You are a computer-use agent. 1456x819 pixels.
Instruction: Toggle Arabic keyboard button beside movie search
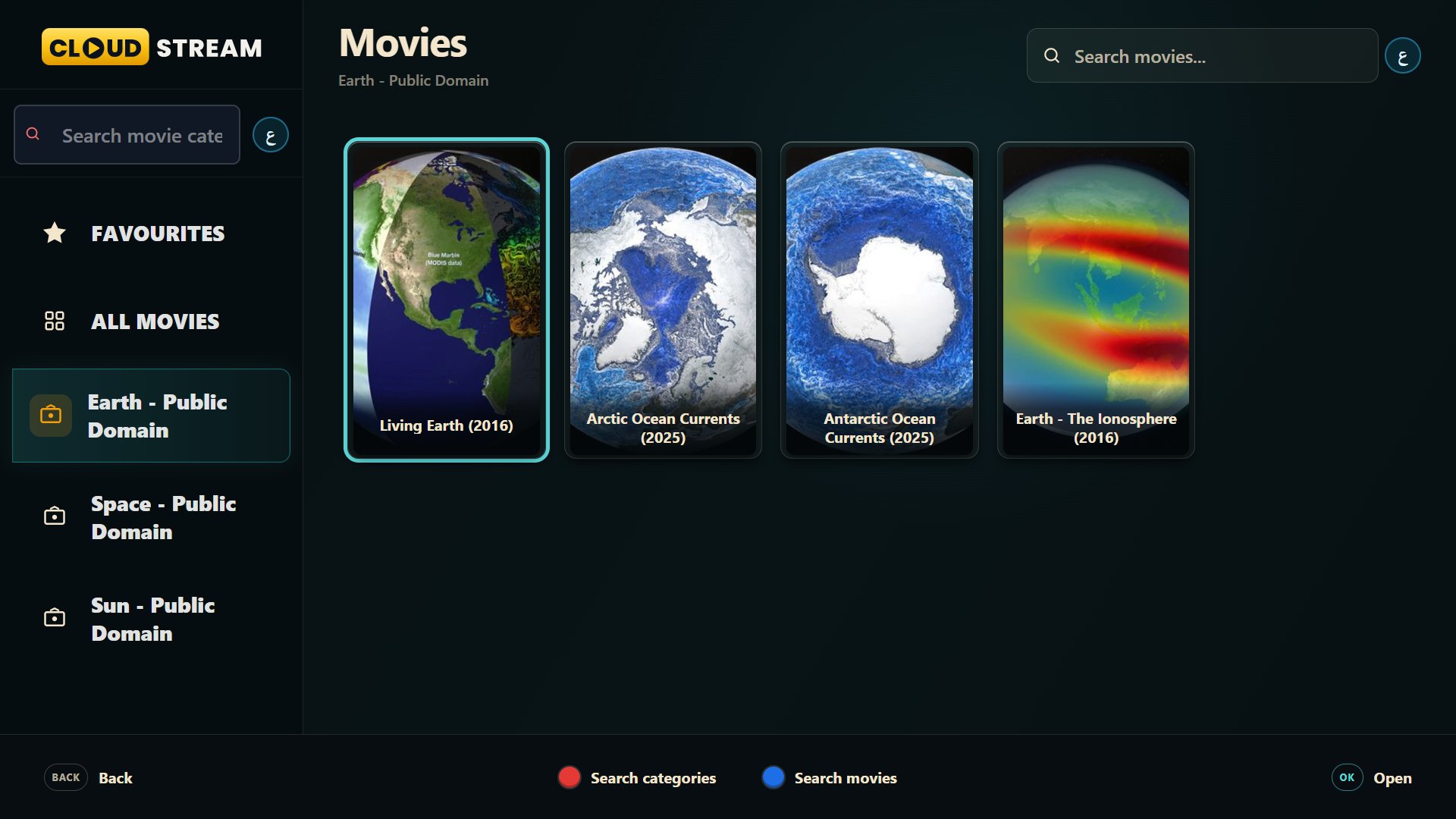[1403, 55]
